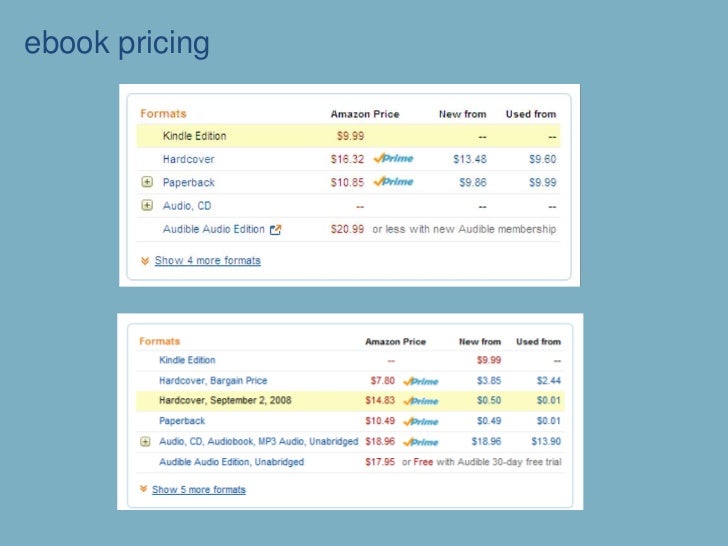
Task: Open the Paperback link priced $10.85
Action: [188, 182]
